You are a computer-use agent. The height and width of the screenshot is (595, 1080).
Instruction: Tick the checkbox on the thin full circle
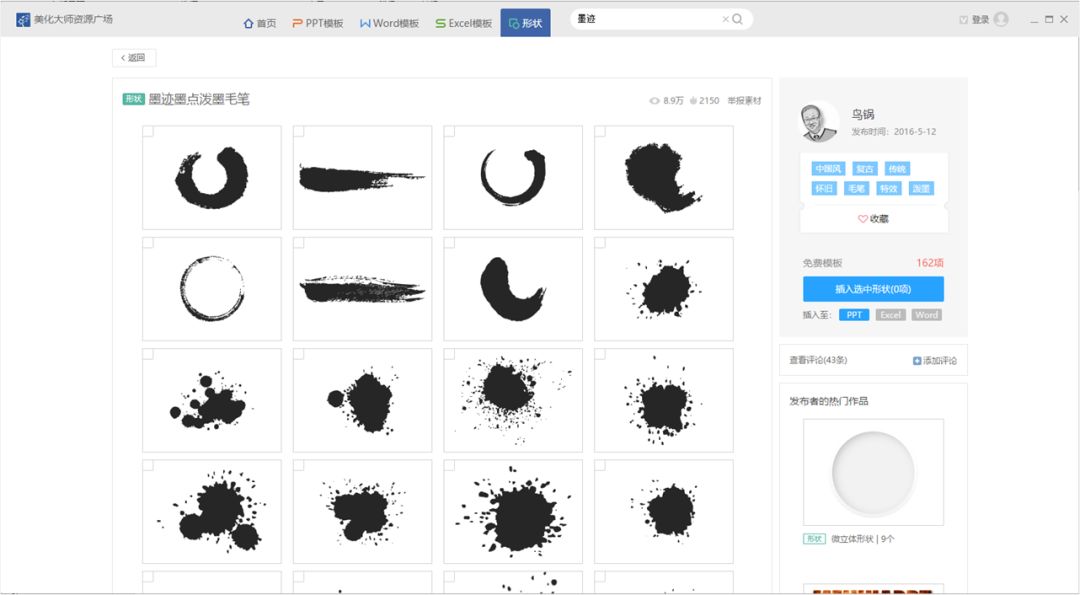148,242
